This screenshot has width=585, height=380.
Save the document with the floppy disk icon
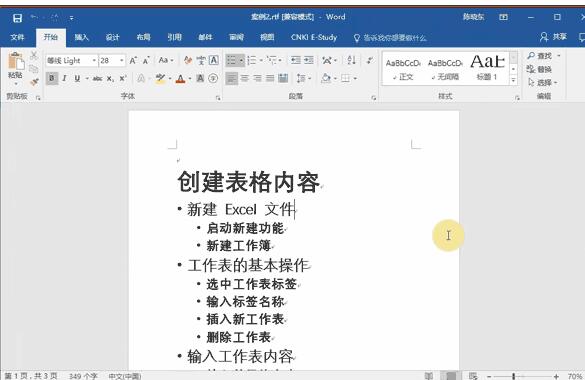click(17, 18)
